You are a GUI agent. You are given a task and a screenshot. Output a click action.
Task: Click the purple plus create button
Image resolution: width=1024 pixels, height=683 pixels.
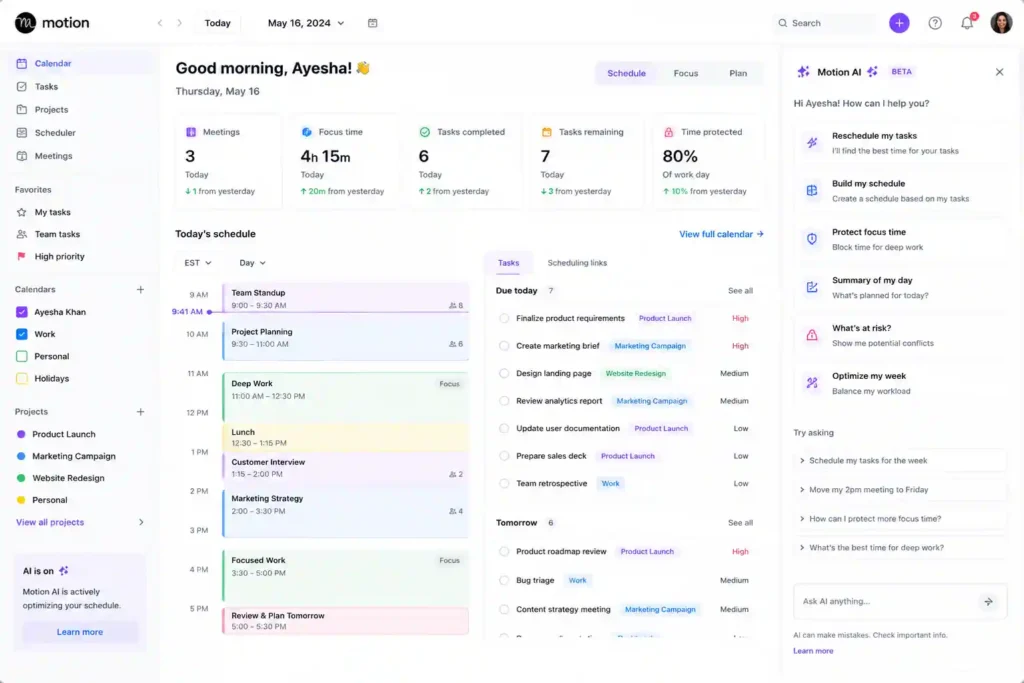coord(899,23)
